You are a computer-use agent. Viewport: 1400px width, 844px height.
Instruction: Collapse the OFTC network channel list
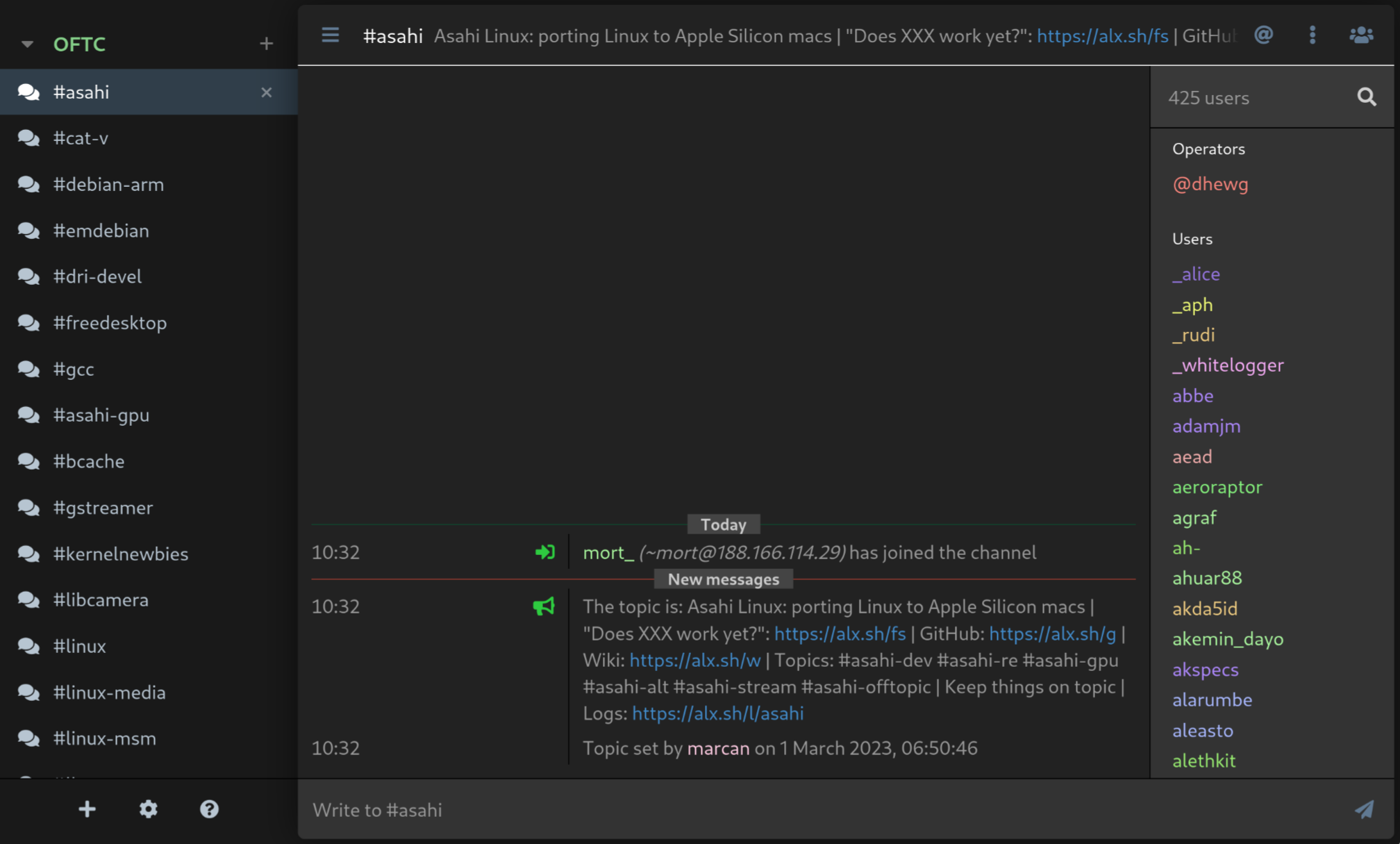click(x=27, y=44)
